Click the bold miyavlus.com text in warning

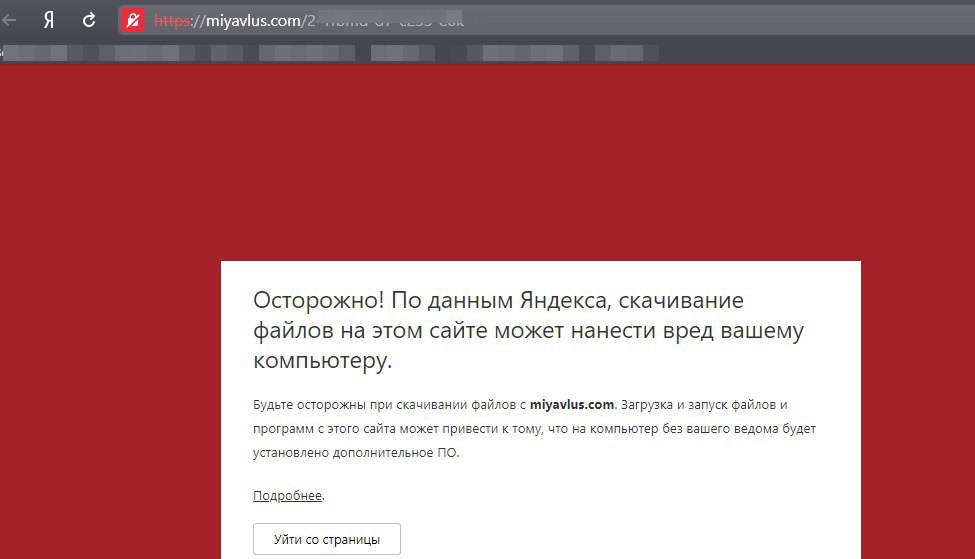[x=571, y=405]
